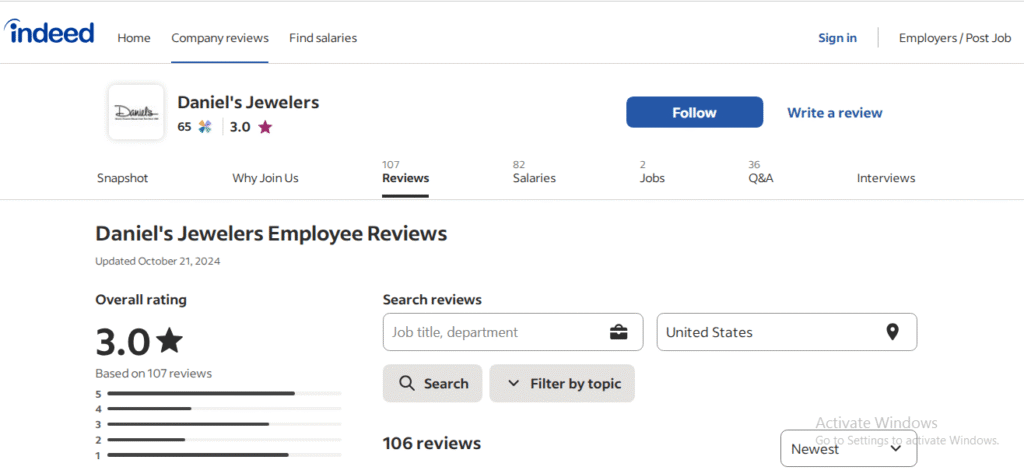Open Employers / Post Job link
Image resolution: width=1024 pixels, height=474 pixels.
pyautogui.click(x=955, y=38)
